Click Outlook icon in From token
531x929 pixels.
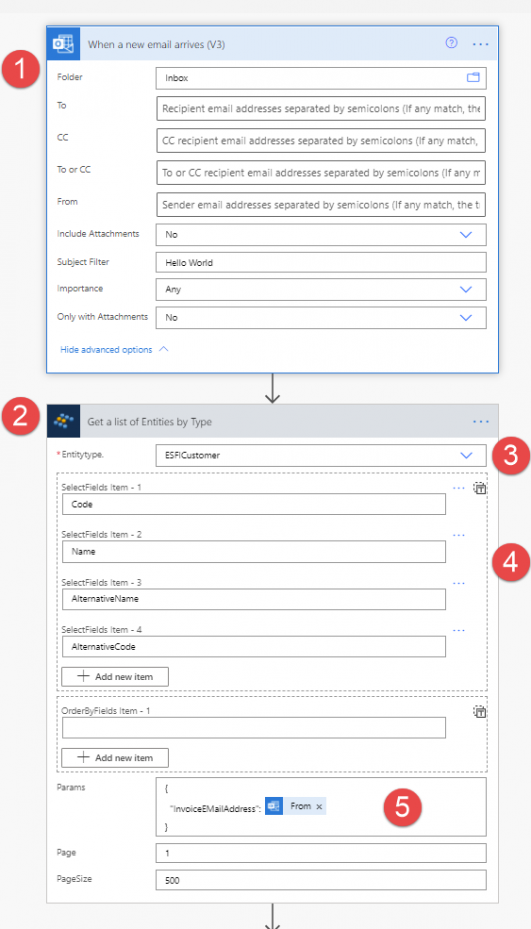274,806
